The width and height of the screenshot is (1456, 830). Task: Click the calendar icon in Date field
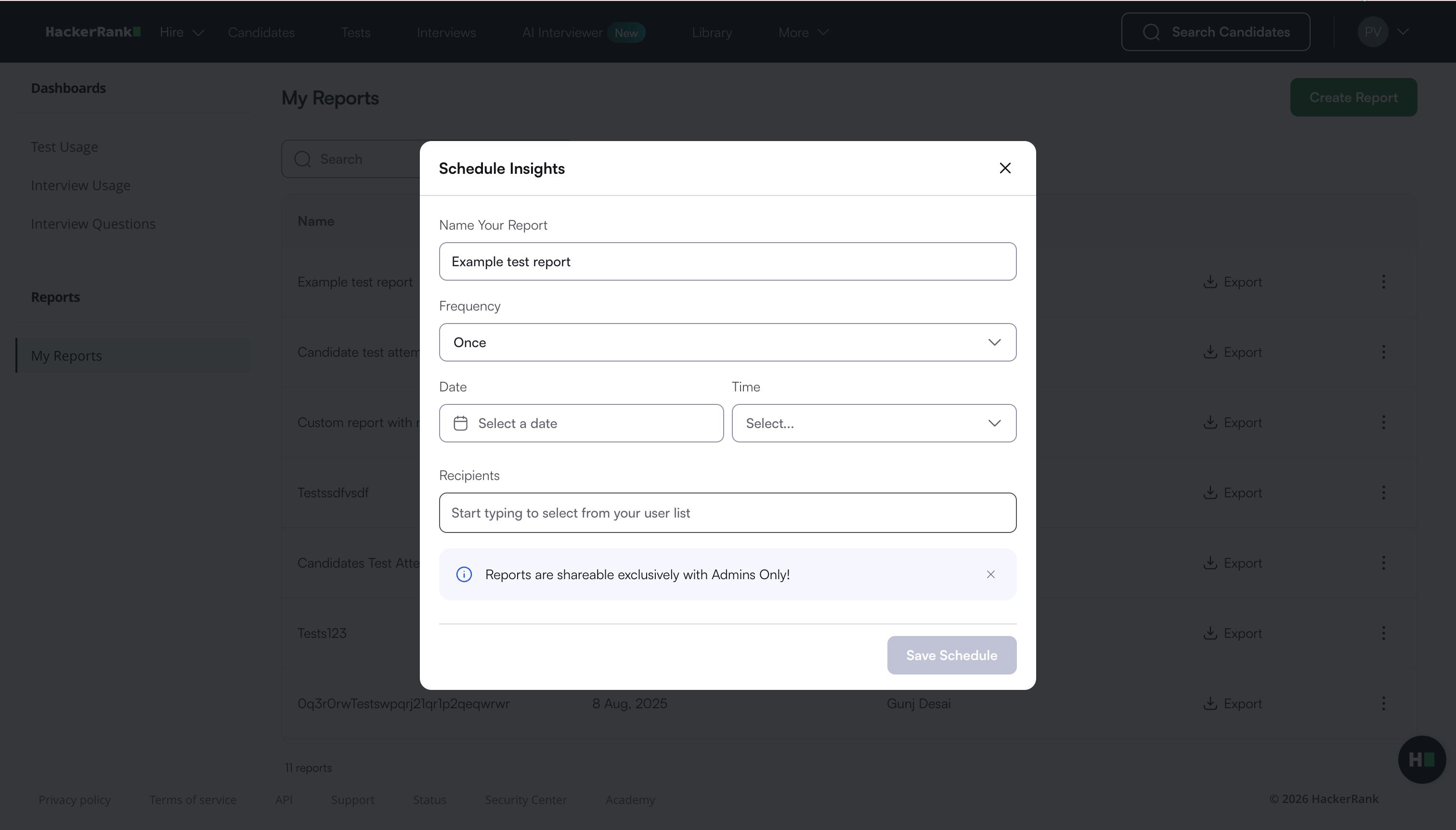pyautogui.click(x=461, y=424)
